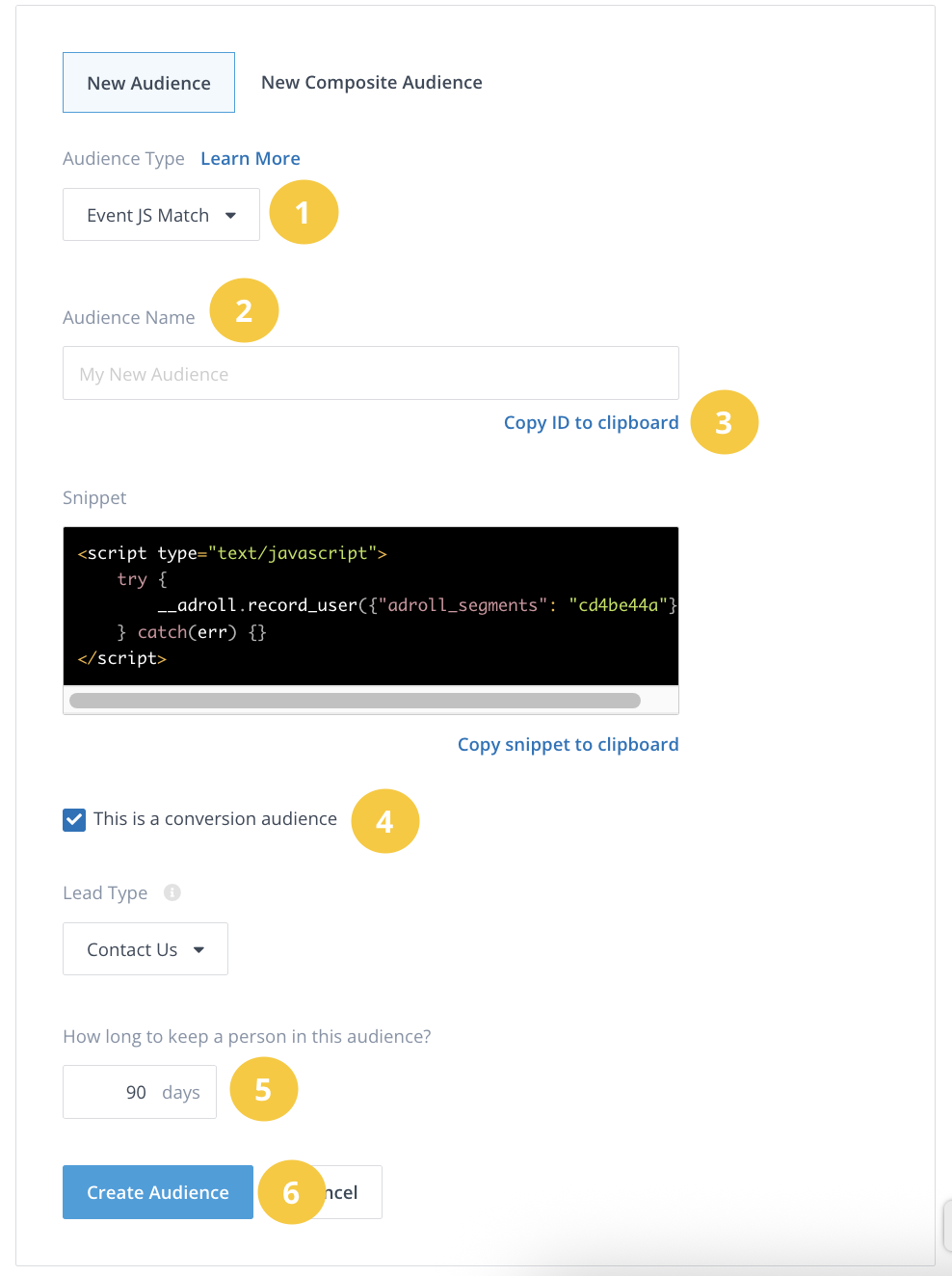Click the yellow step 6 badge

[x=291, y=1192]
